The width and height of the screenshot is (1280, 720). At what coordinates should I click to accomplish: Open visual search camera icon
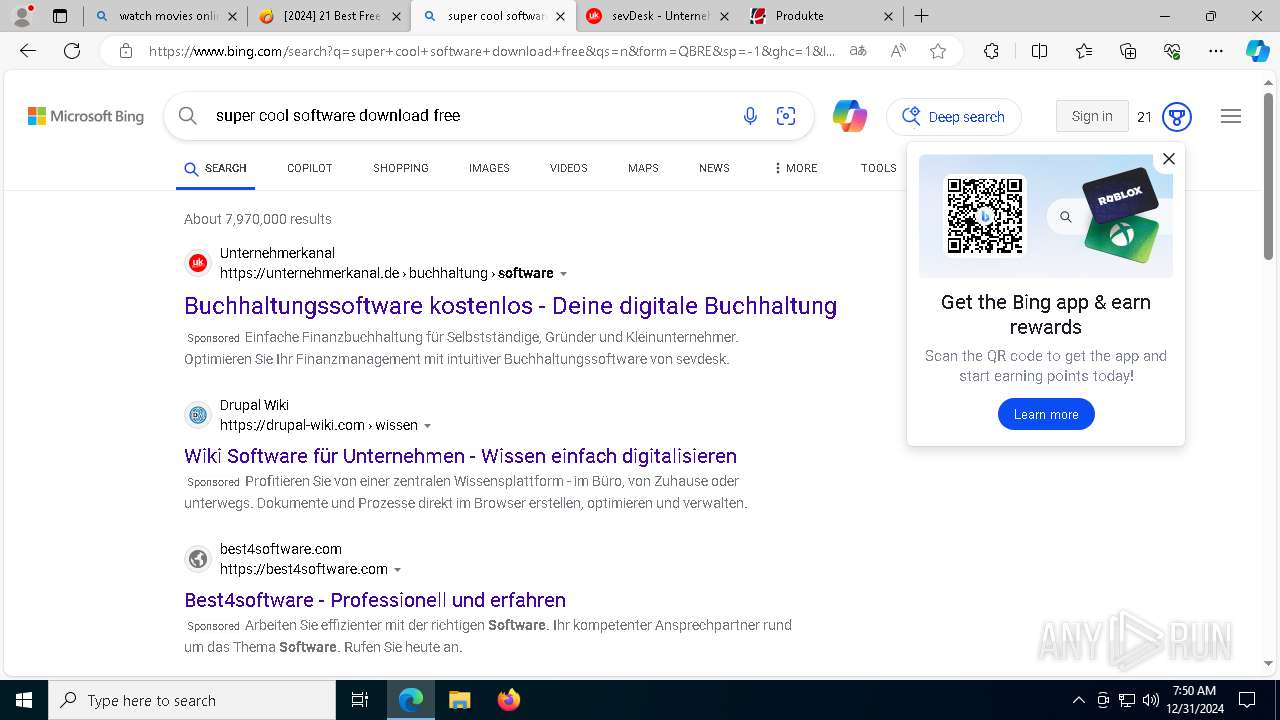pos(786,116)
